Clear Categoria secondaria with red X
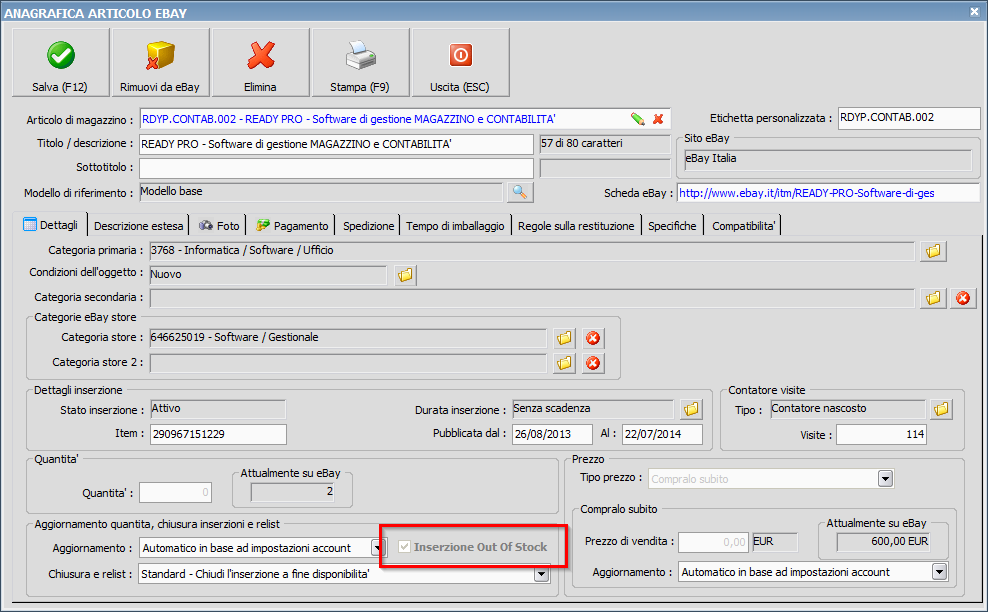988x612 pixels. point(963,297)
